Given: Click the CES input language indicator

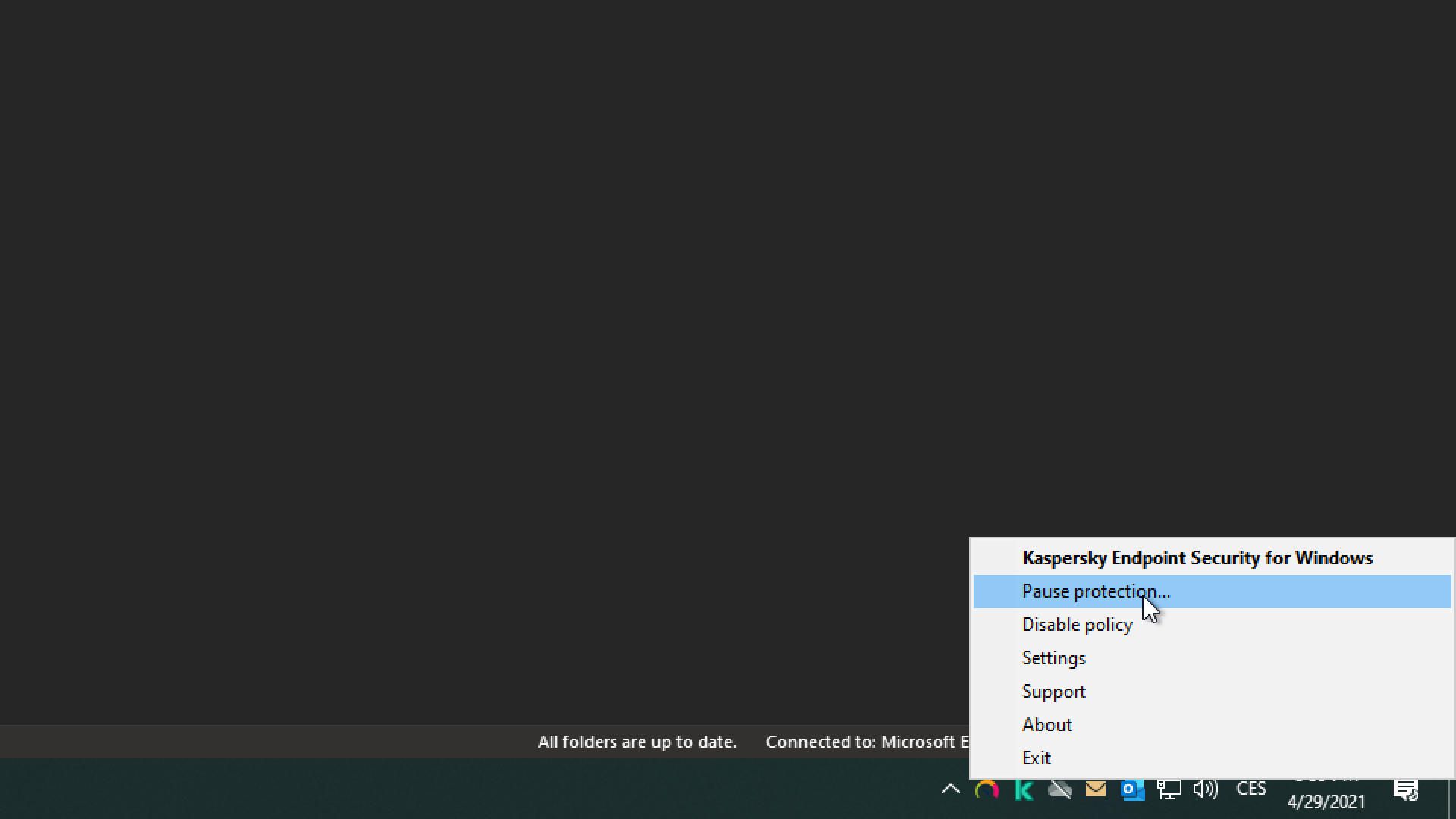Looking at the screenshot, I should point(1250,789).
